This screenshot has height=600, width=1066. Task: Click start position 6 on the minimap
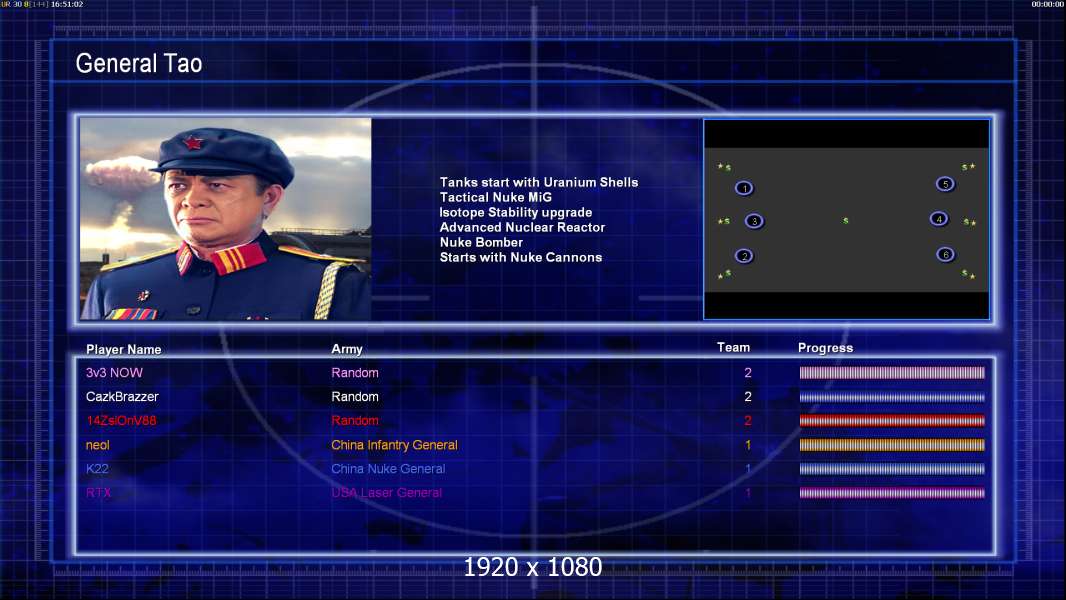(x=945, y=255)
